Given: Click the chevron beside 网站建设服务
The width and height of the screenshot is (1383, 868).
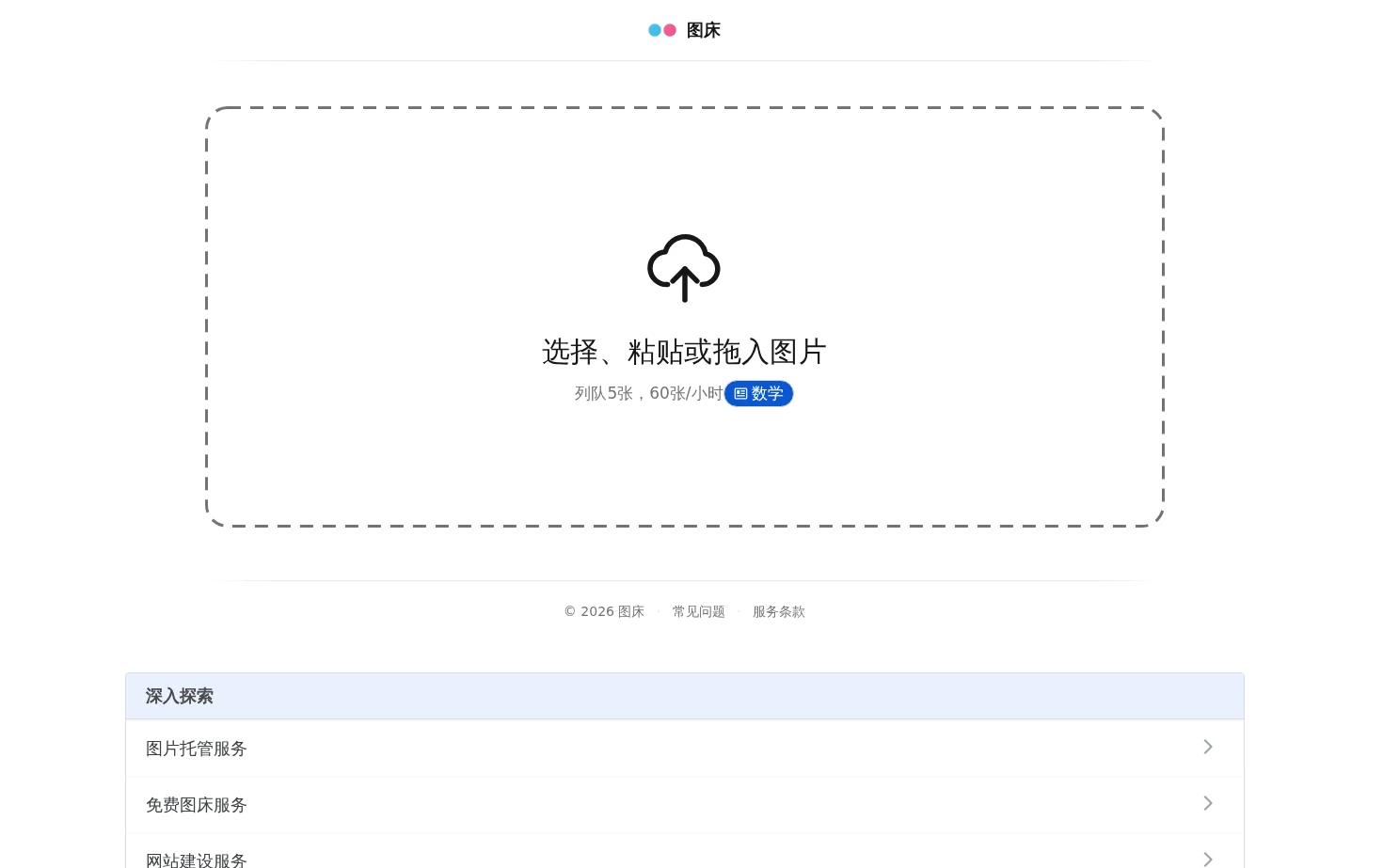Looking at the screenshot, I should pos(1208,859).
